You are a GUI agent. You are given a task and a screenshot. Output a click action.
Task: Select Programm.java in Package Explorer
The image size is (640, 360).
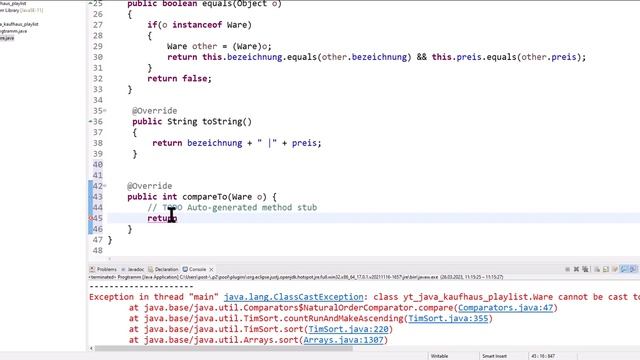(x=13, y=31)
